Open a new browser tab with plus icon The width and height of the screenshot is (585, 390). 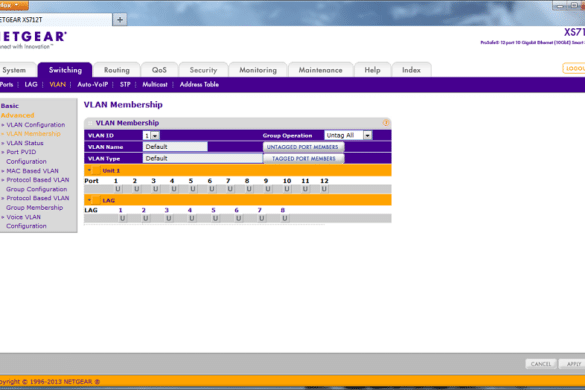(120, 20)
